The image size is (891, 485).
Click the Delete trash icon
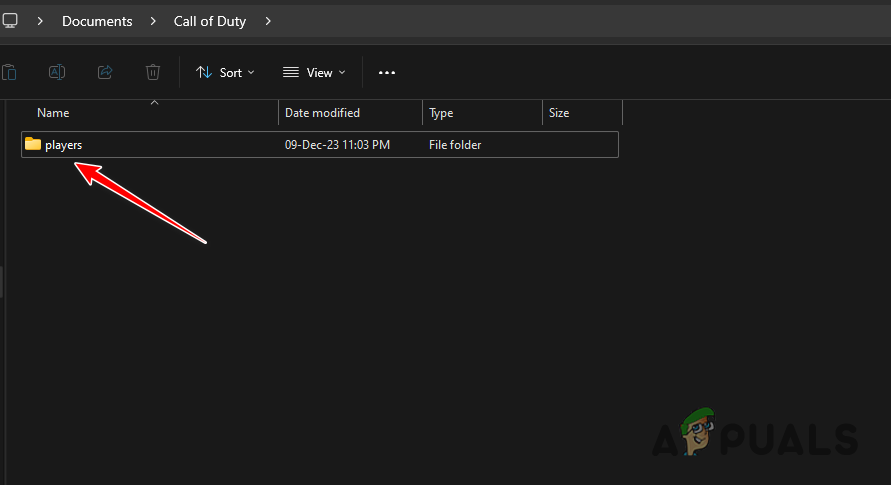[x=153, y=72]
